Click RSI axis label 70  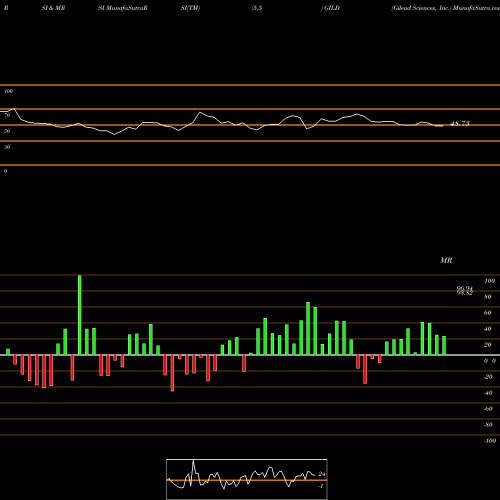pos(7,115)
